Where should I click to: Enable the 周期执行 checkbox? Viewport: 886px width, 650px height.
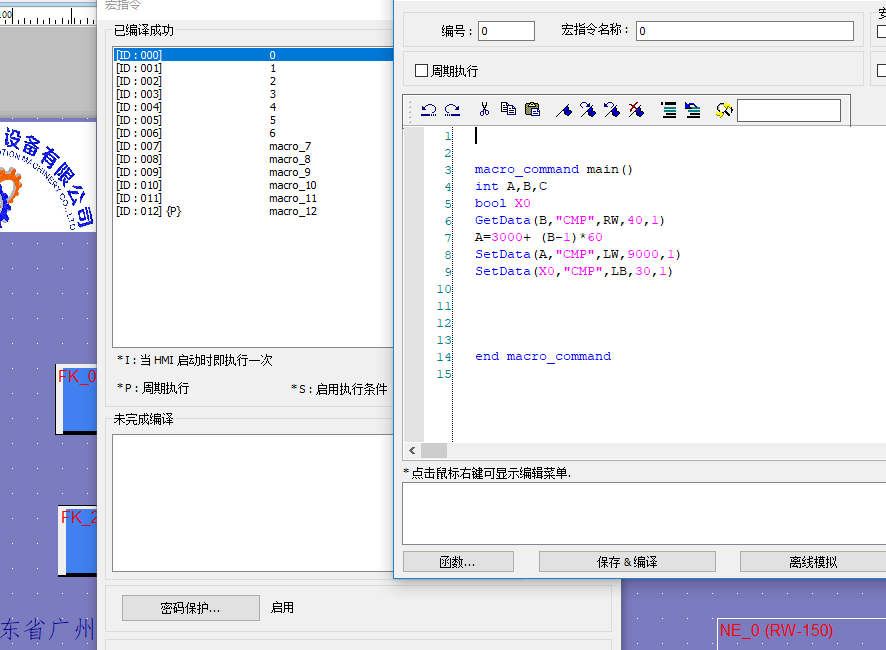click(x=422, y=71)
